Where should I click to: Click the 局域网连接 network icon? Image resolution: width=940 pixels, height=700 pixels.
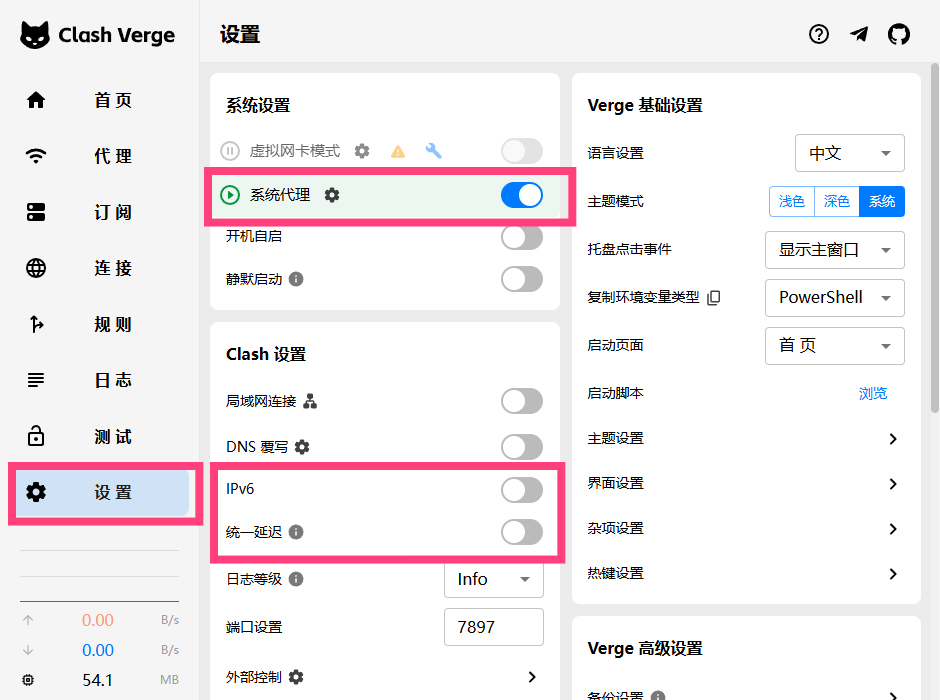(310, 402)
